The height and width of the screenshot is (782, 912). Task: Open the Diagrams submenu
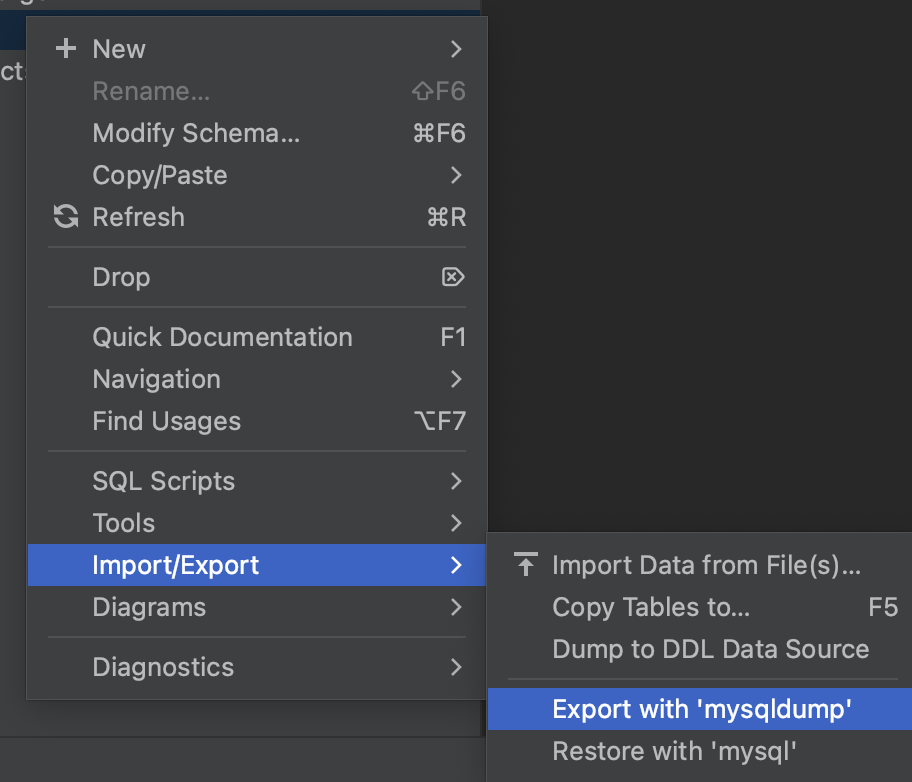click(x=256, y=607)
